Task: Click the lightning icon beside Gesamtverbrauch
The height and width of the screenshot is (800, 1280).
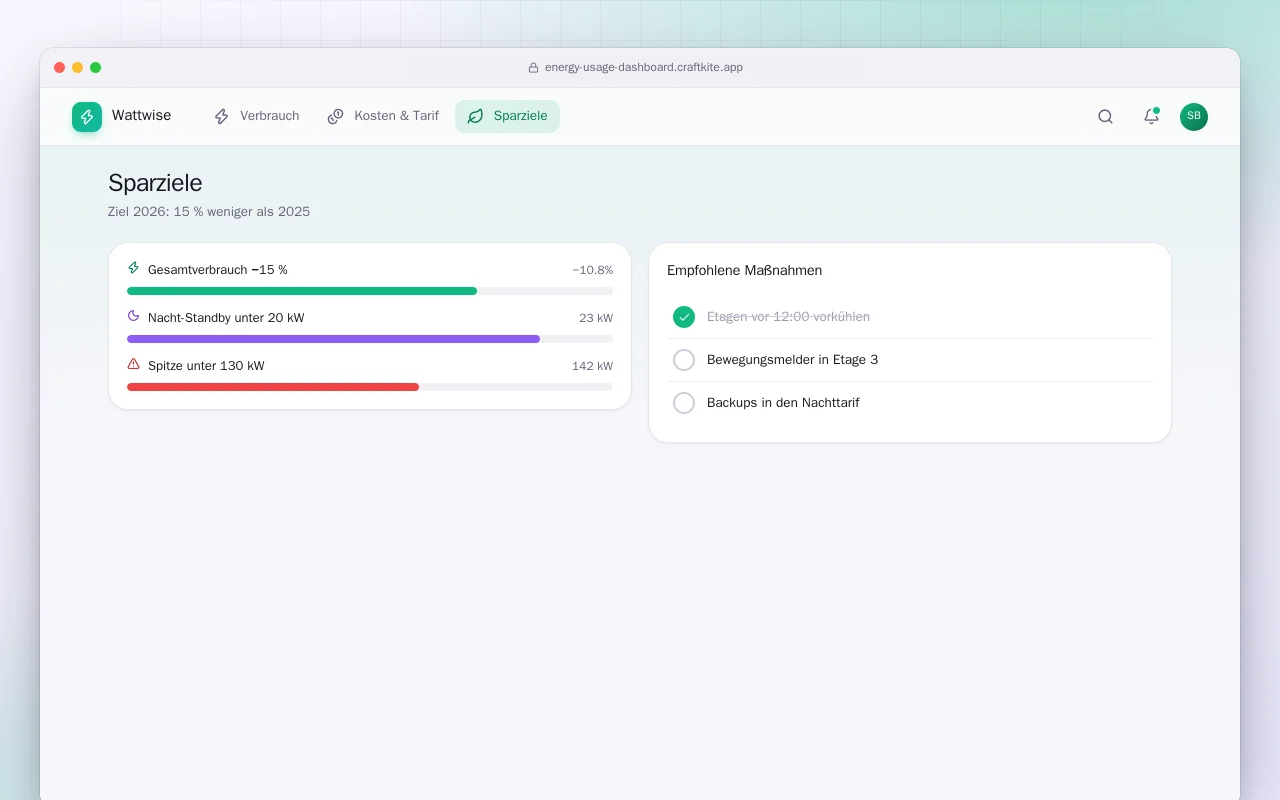Action: pos(134,268)
